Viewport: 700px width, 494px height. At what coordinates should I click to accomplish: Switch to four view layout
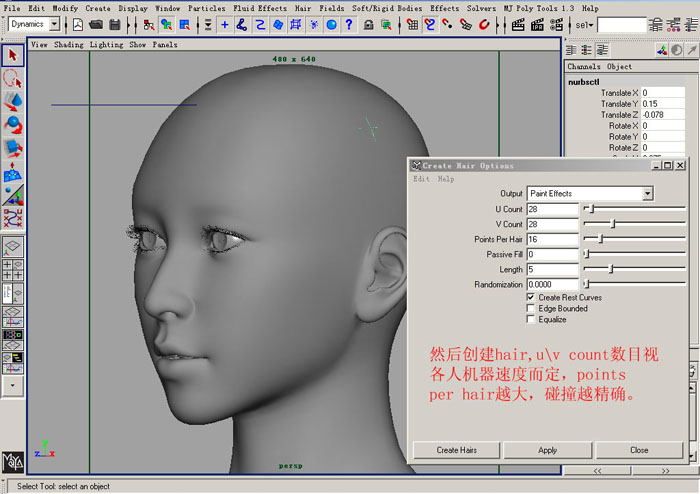12,270
